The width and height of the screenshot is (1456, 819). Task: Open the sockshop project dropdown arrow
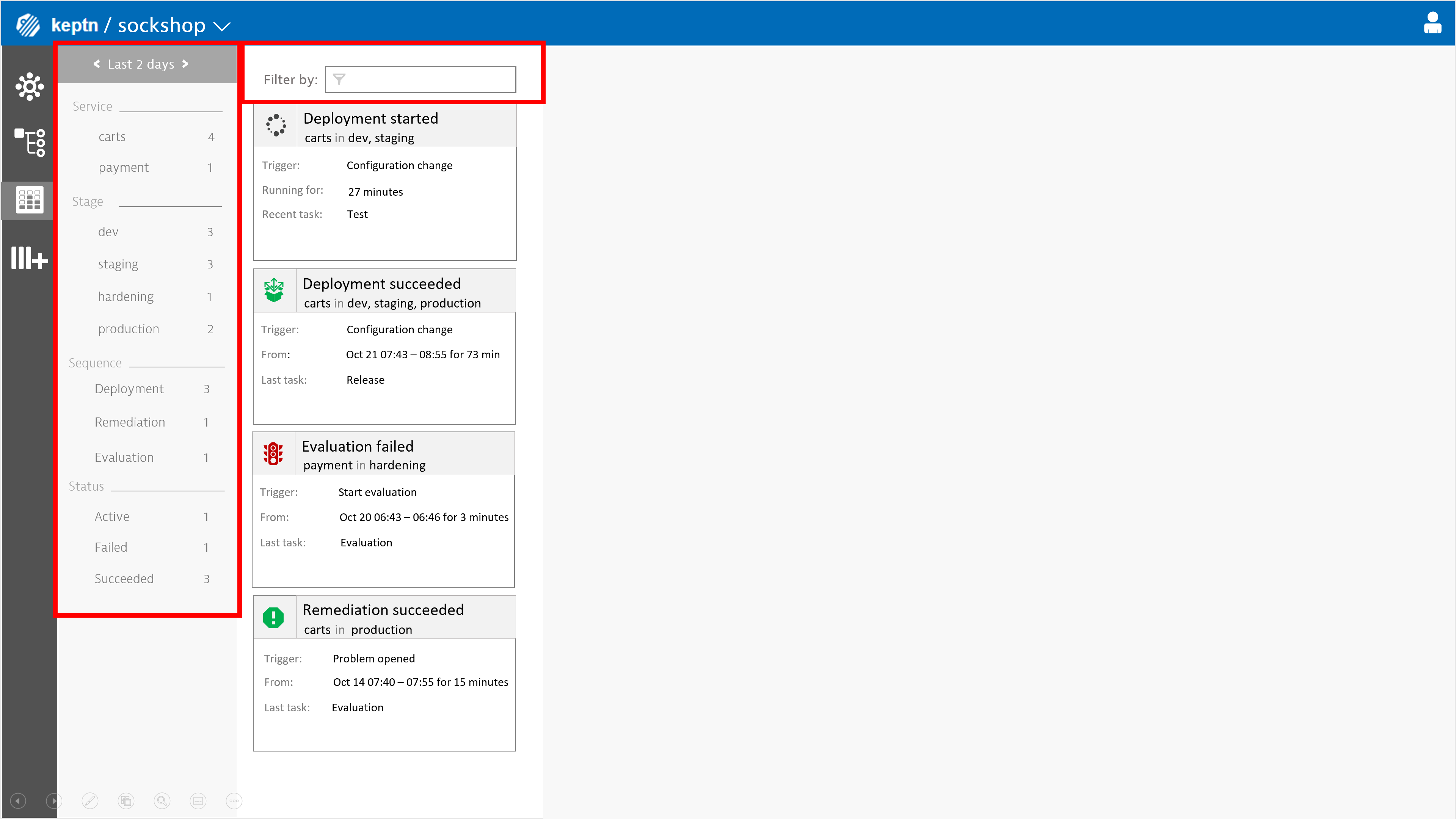click(222, 27)
